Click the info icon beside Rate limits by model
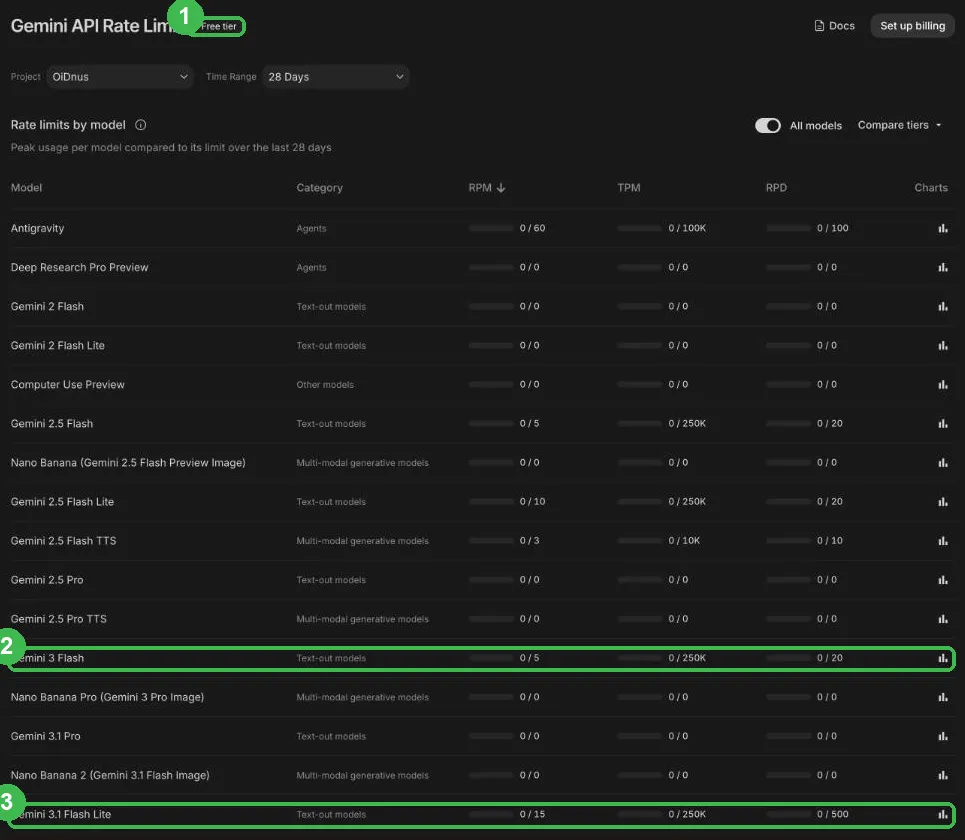965x840 pixels. pos(140,125)
